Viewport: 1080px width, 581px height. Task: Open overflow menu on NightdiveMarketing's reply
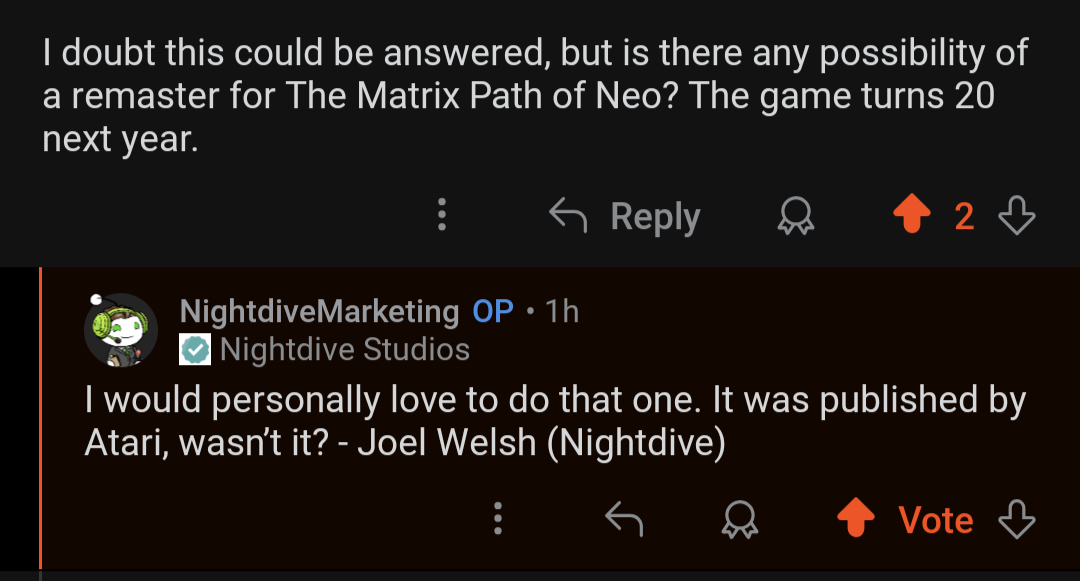point(497,519)
